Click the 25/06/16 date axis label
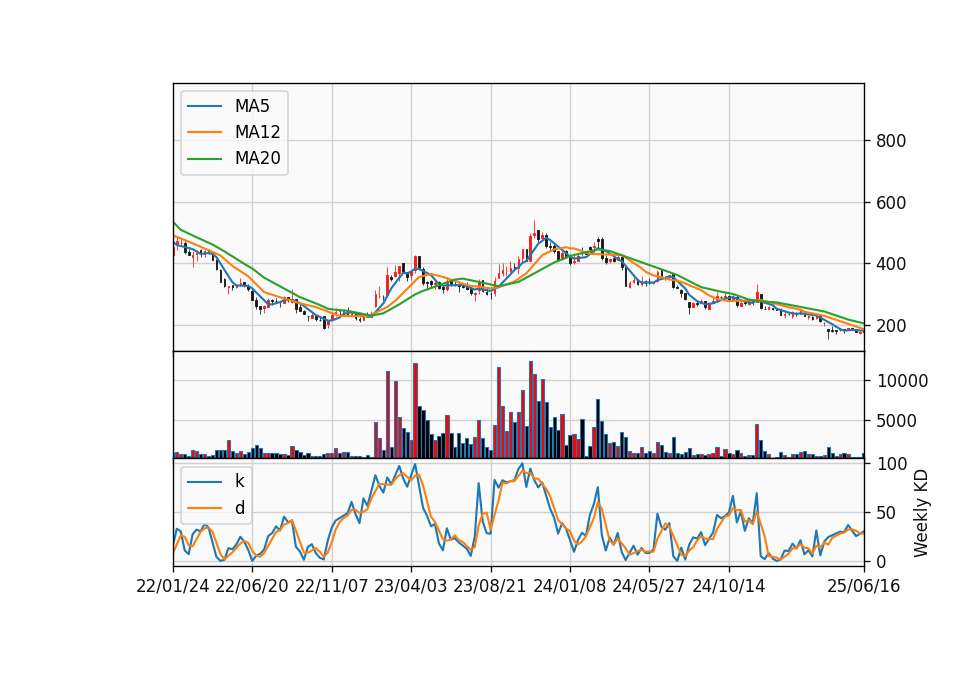960x690 pixels. click(864, 586)
